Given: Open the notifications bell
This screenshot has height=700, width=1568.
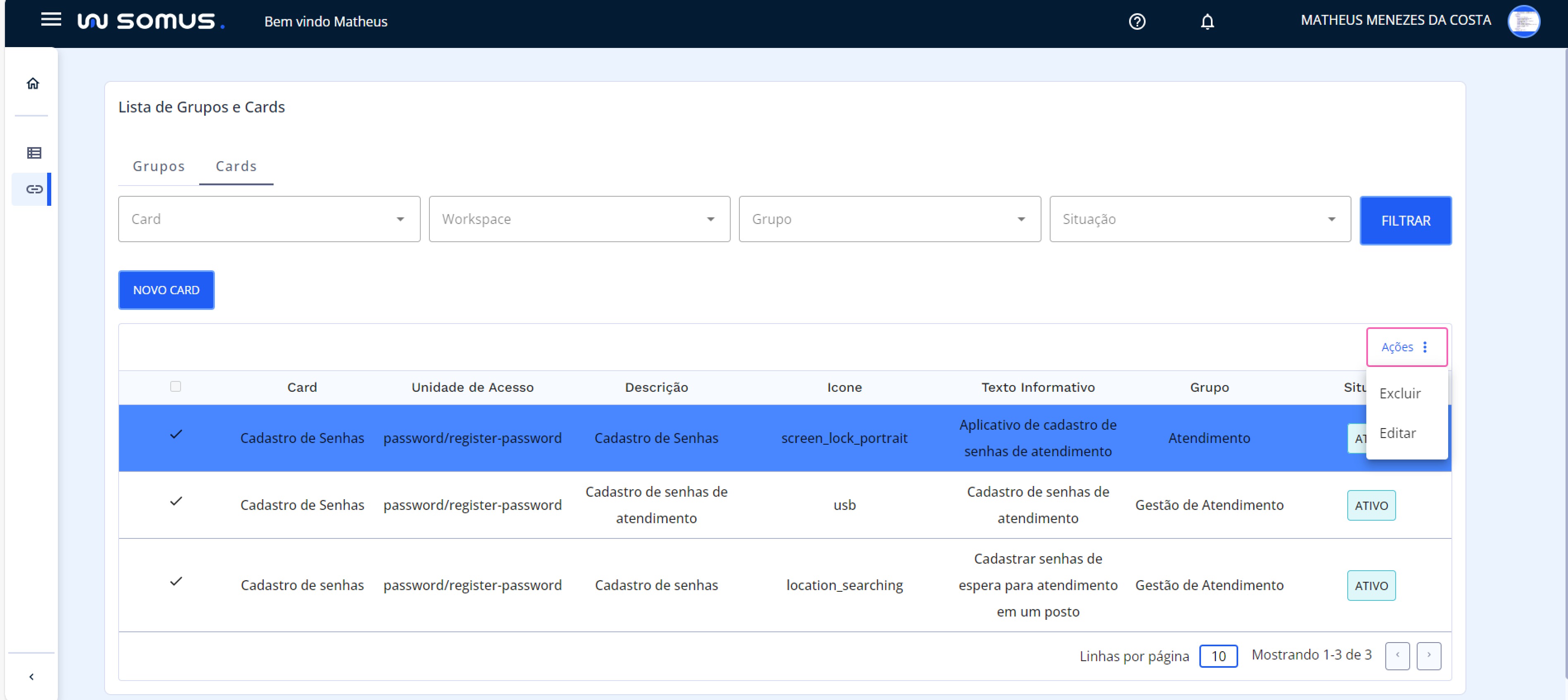Looking at the screenshot, I should [x=1207, y=22].
